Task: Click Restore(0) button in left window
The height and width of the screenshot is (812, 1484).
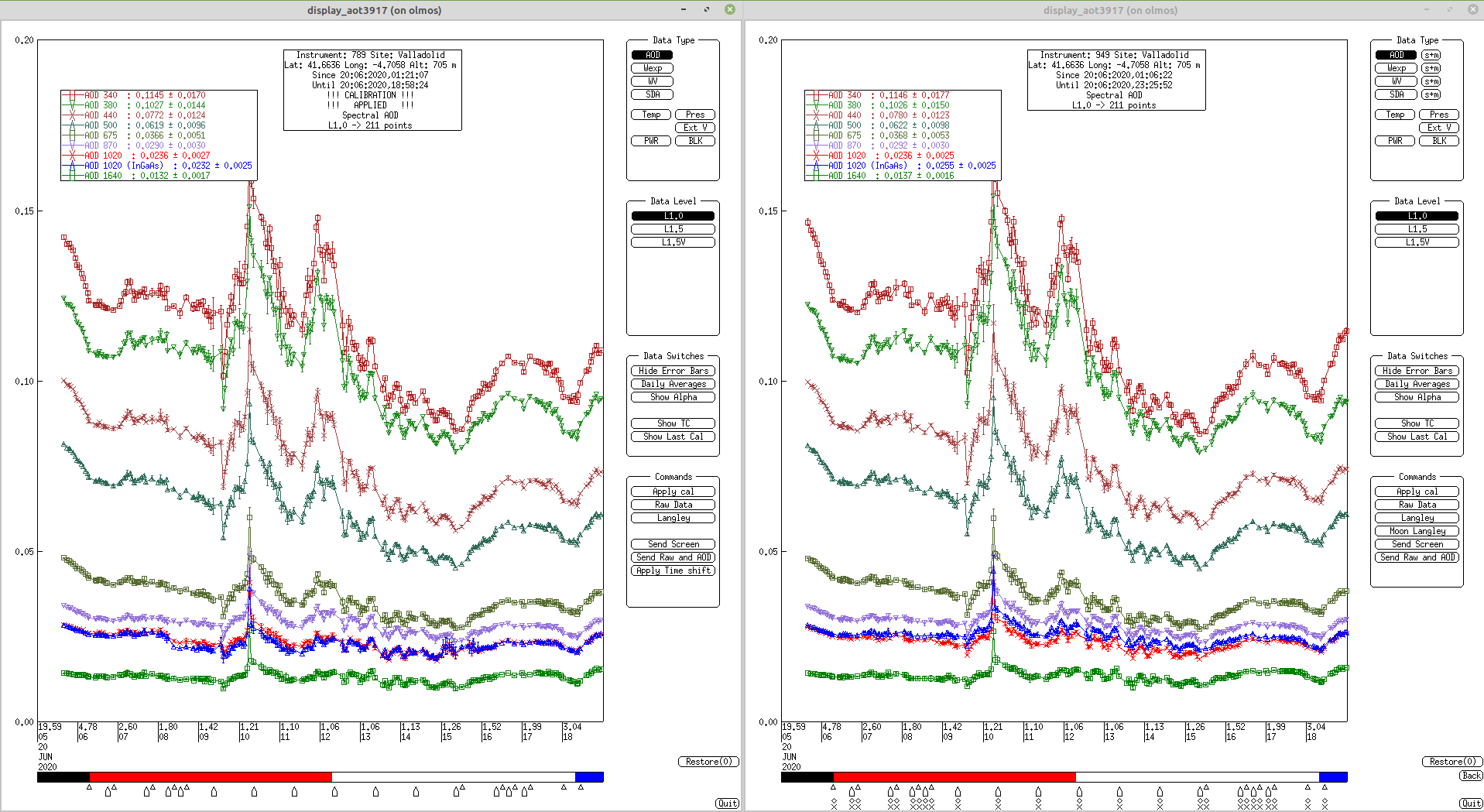Action: point(708,762)
